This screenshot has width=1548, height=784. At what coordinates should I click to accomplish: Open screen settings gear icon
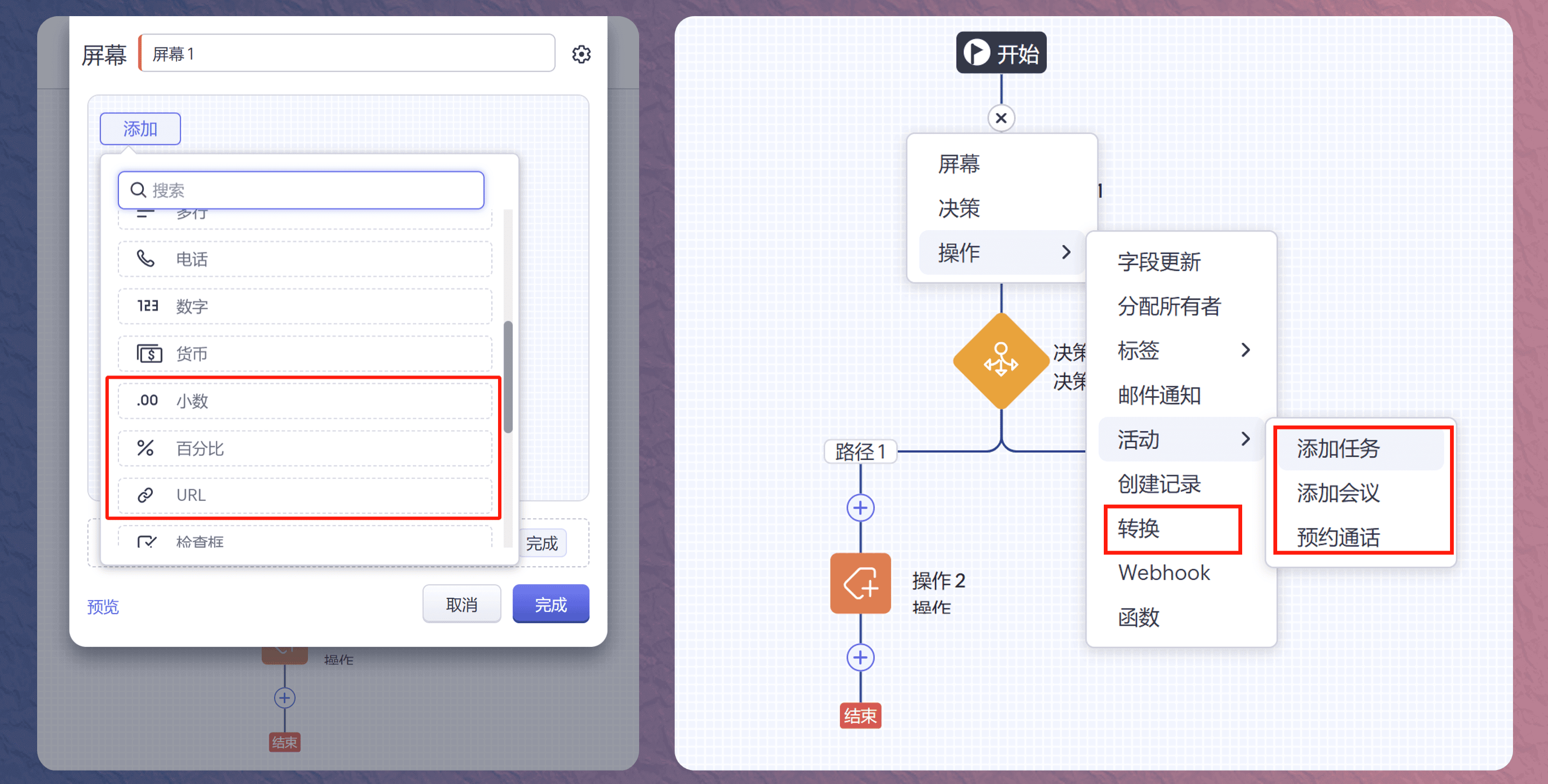[x=580, y=54]
